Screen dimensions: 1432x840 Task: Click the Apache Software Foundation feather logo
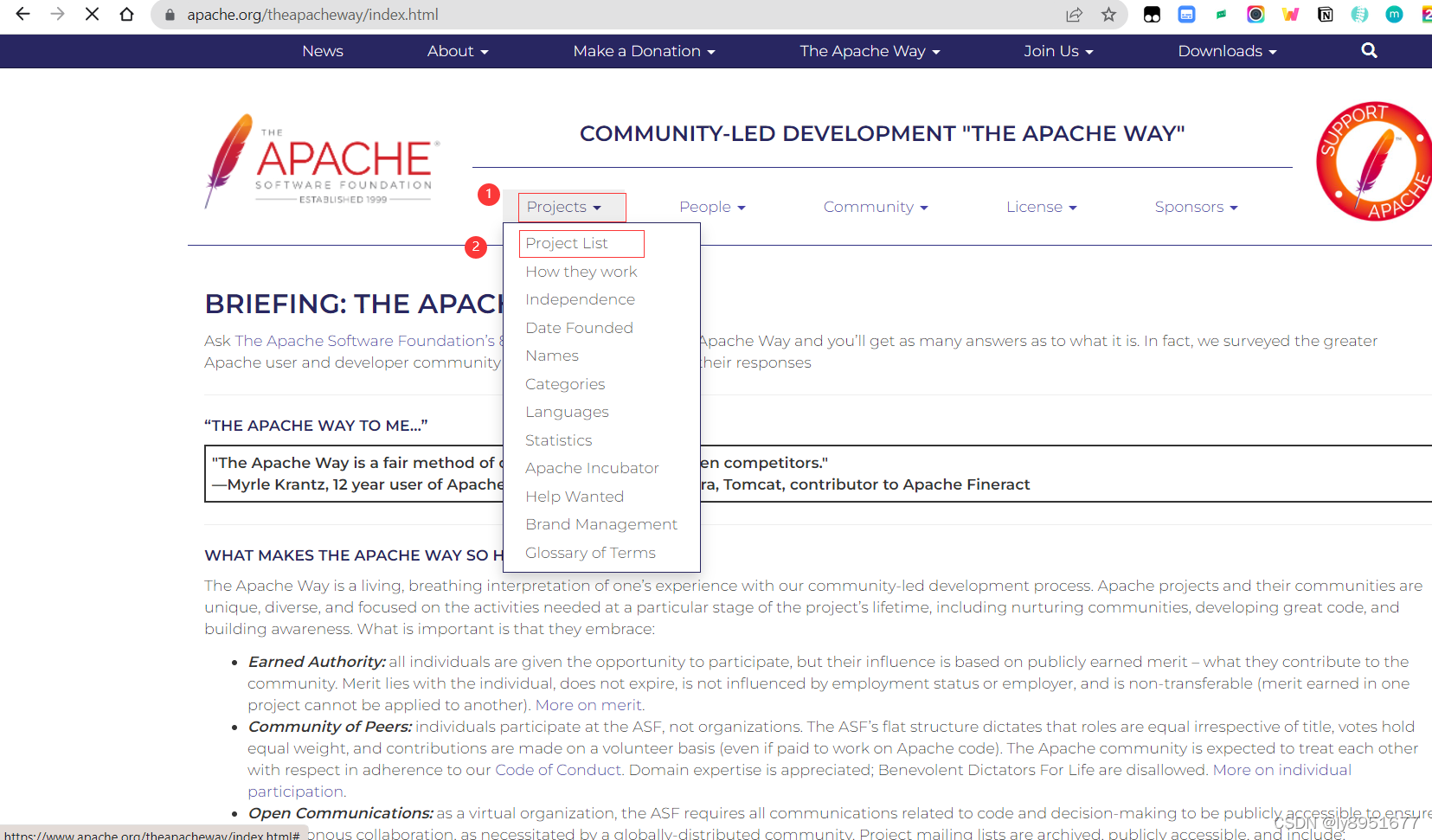322,161
